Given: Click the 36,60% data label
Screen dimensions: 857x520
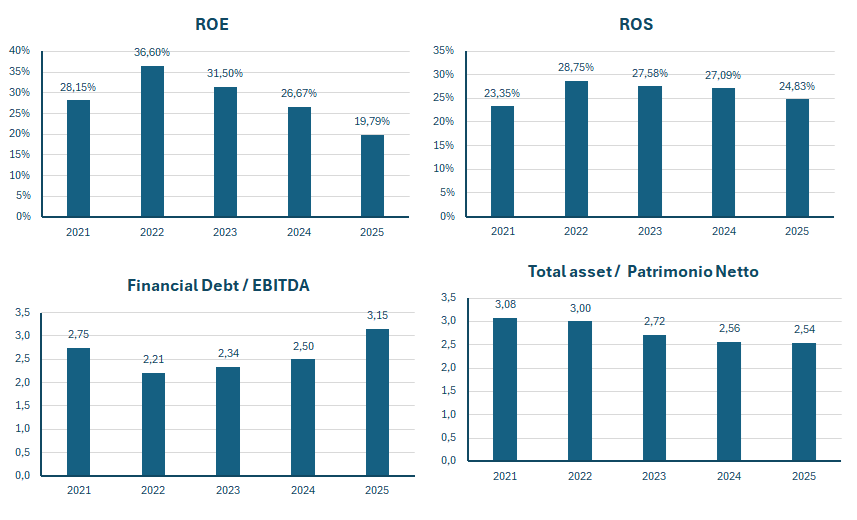Looking at the screenshot, I should [152, 52].
